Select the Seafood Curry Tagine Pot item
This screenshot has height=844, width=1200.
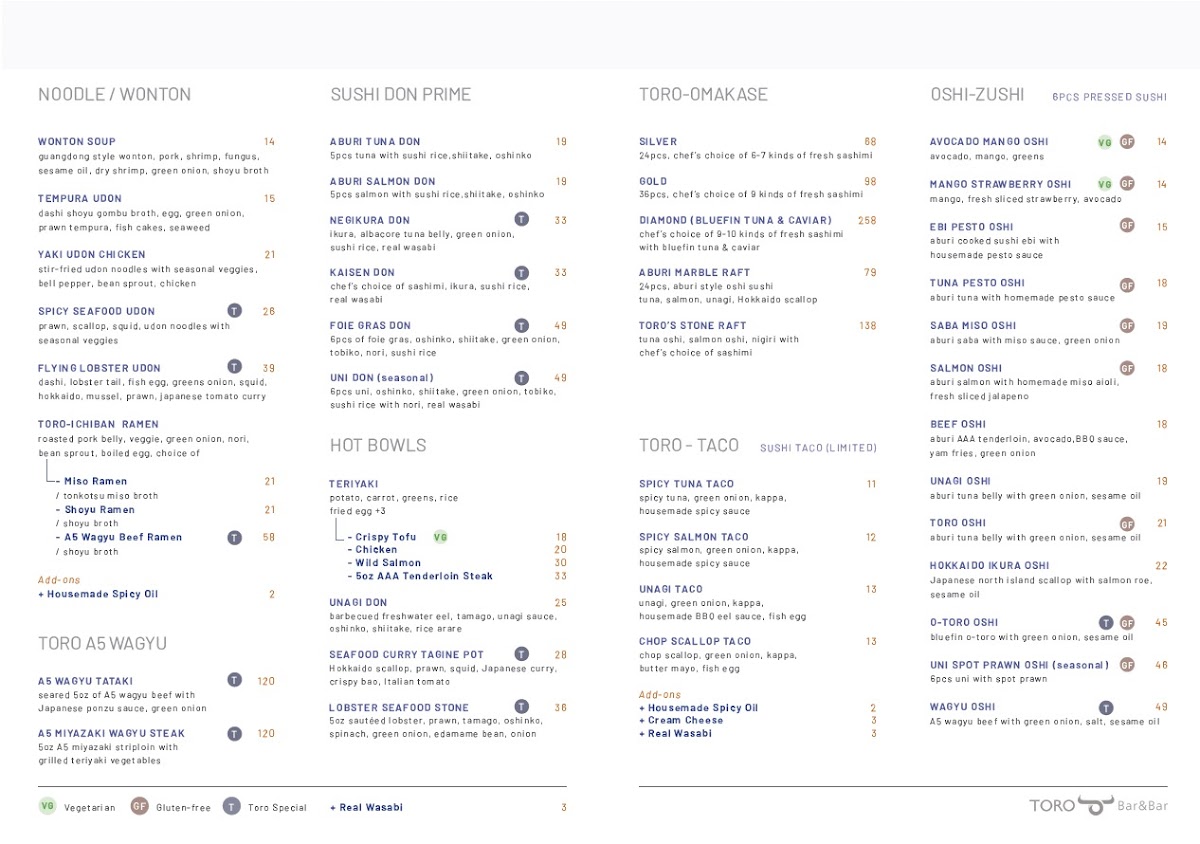coord(406,655)
